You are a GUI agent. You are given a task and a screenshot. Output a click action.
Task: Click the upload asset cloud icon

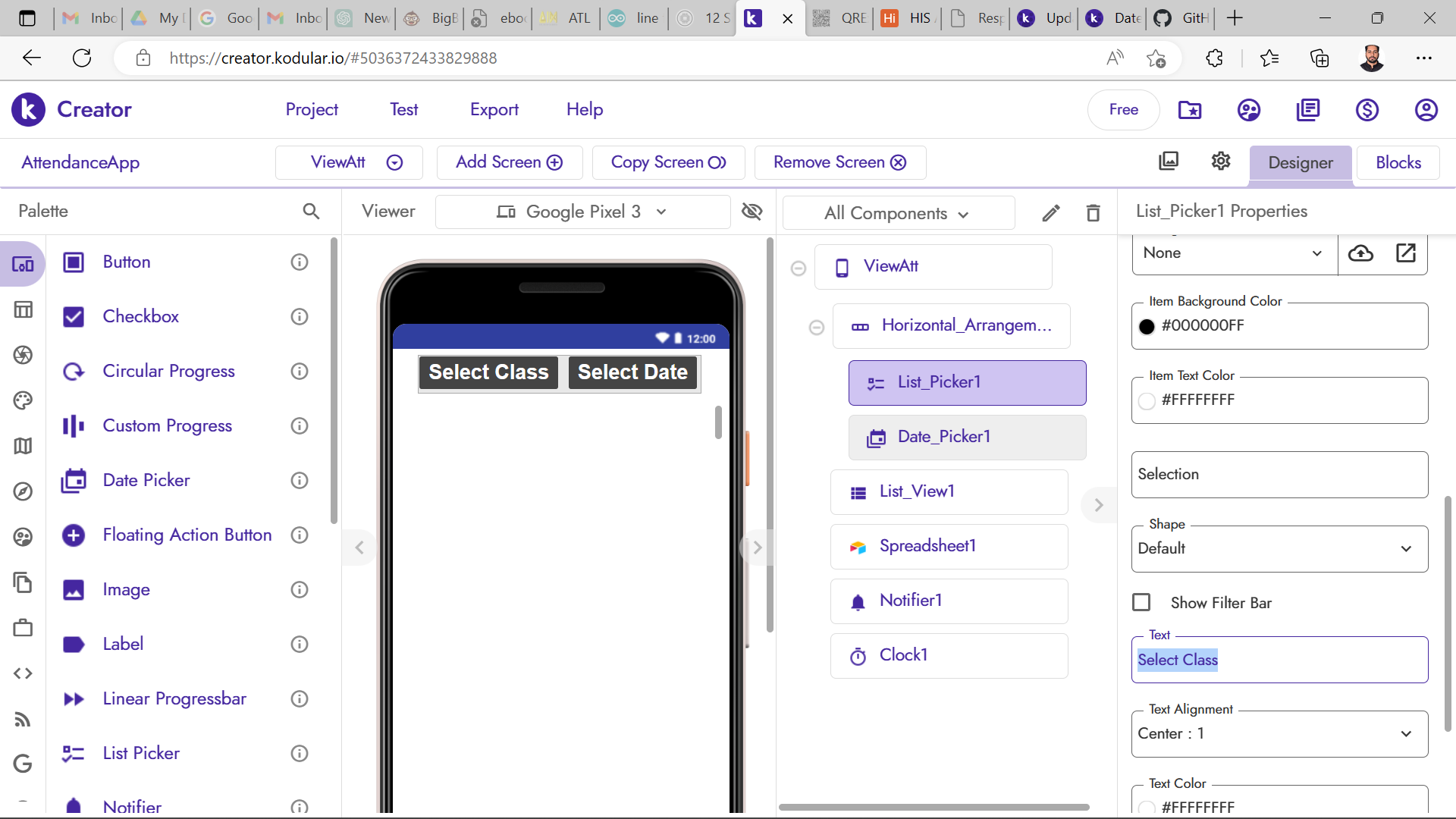pos(1360,253)
